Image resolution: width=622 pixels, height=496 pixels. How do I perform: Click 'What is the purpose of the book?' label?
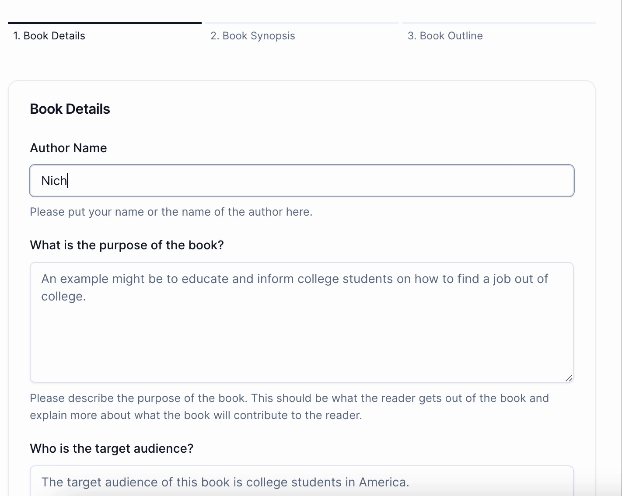127,245
